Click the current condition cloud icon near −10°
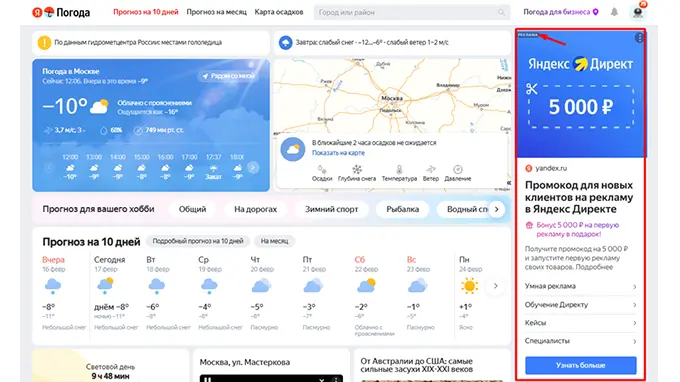This screenshot has height=382, width=680. 99,107
